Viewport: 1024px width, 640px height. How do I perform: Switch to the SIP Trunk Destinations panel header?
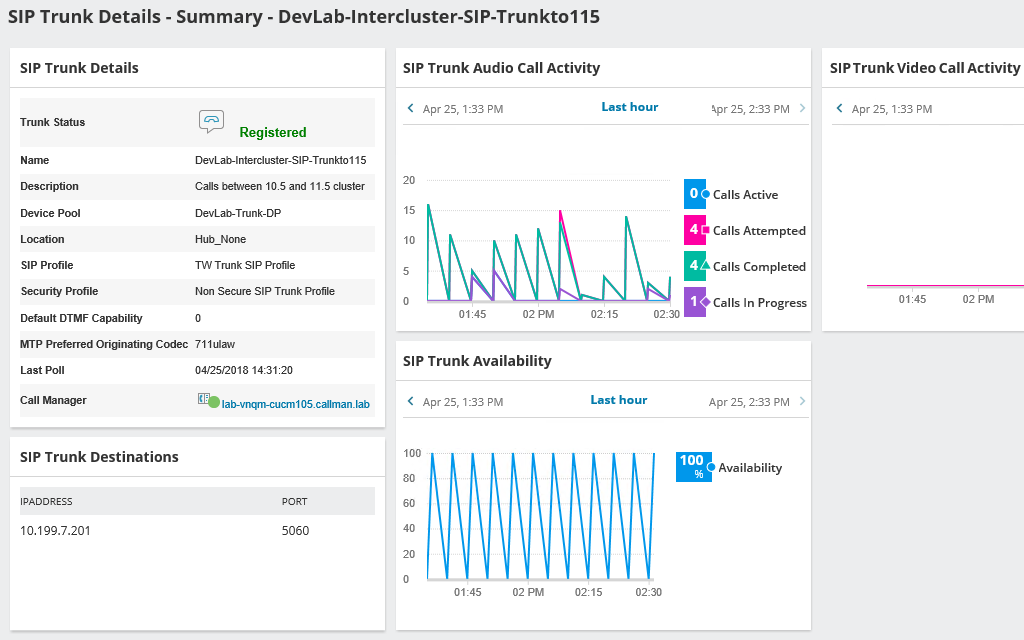(97, 456)
